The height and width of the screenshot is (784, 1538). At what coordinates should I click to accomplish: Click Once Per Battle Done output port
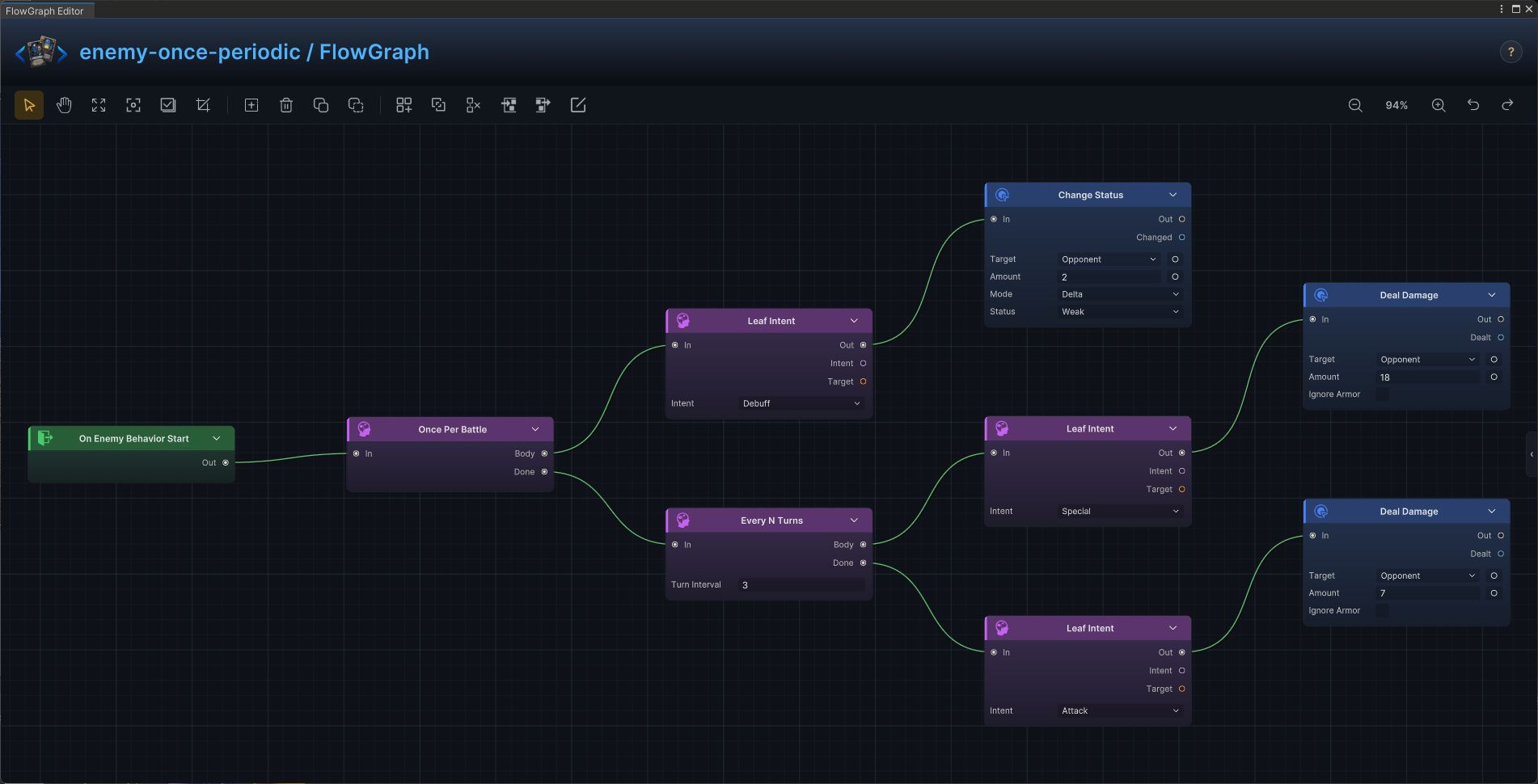point(544,472)
